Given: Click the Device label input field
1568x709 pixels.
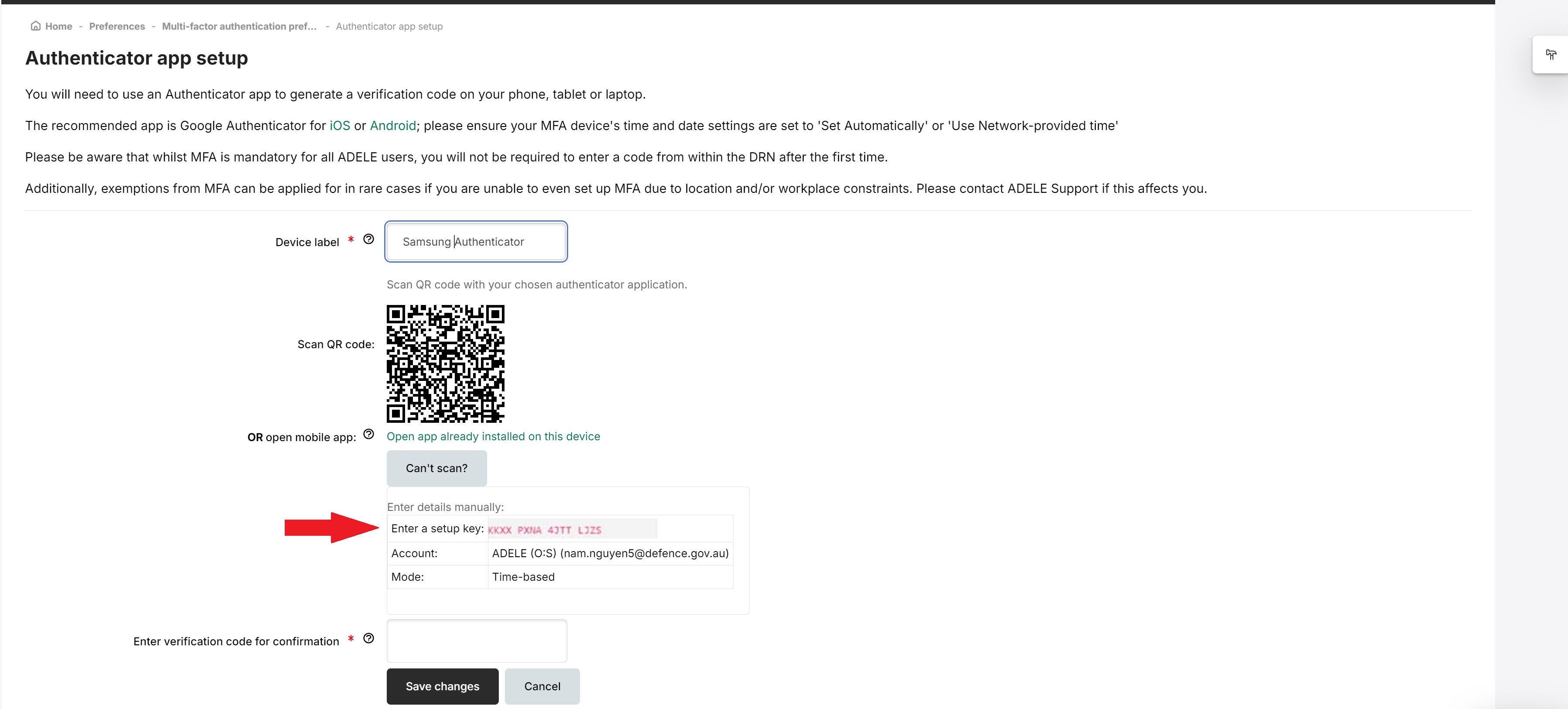Looking at the screenshot, I should 476,241.
